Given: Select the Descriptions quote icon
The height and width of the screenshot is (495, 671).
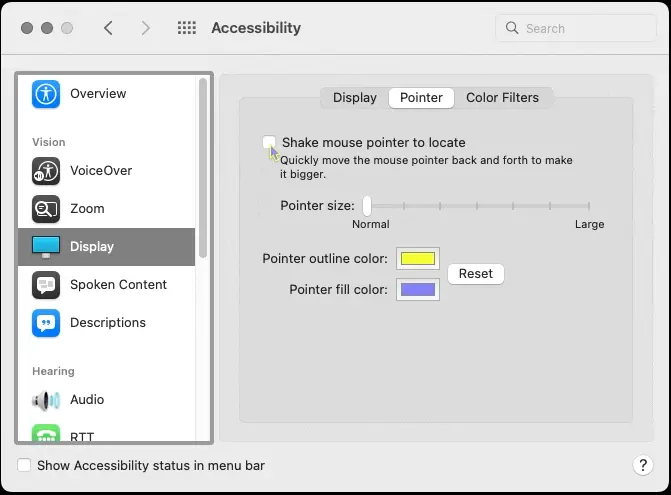Looking at the screenshot, I should click(x=46, y=323).
